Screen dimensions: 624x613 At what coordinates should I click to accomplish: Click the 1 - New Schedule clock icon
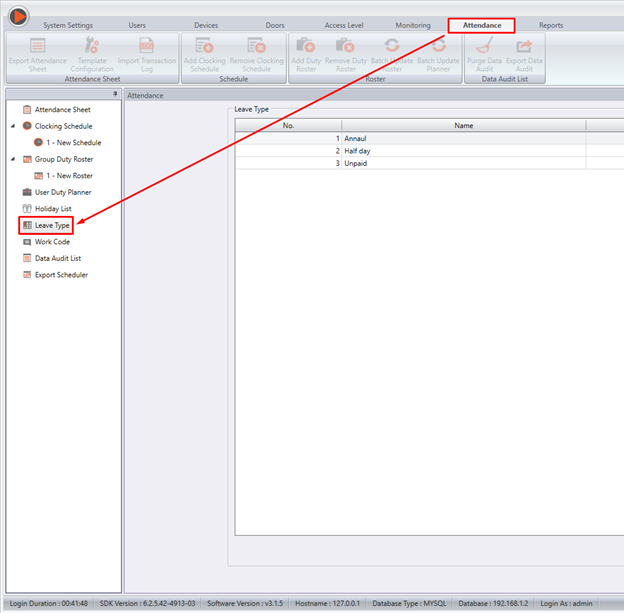(38, 142)
